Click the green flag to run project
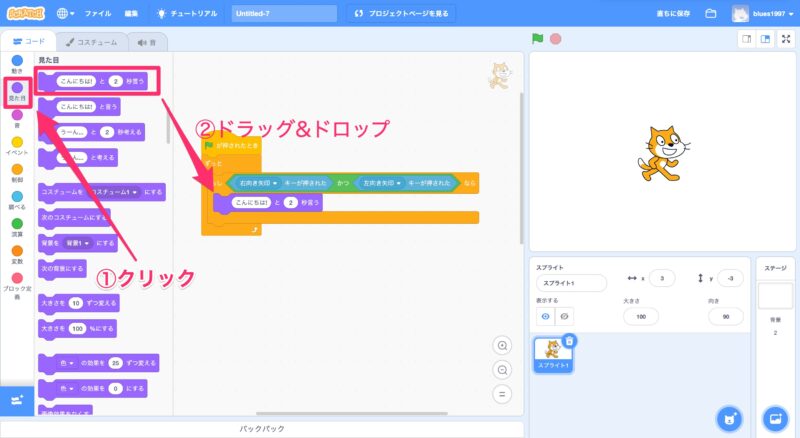Viewport: 800px width, 438px height. click(537, 40)
